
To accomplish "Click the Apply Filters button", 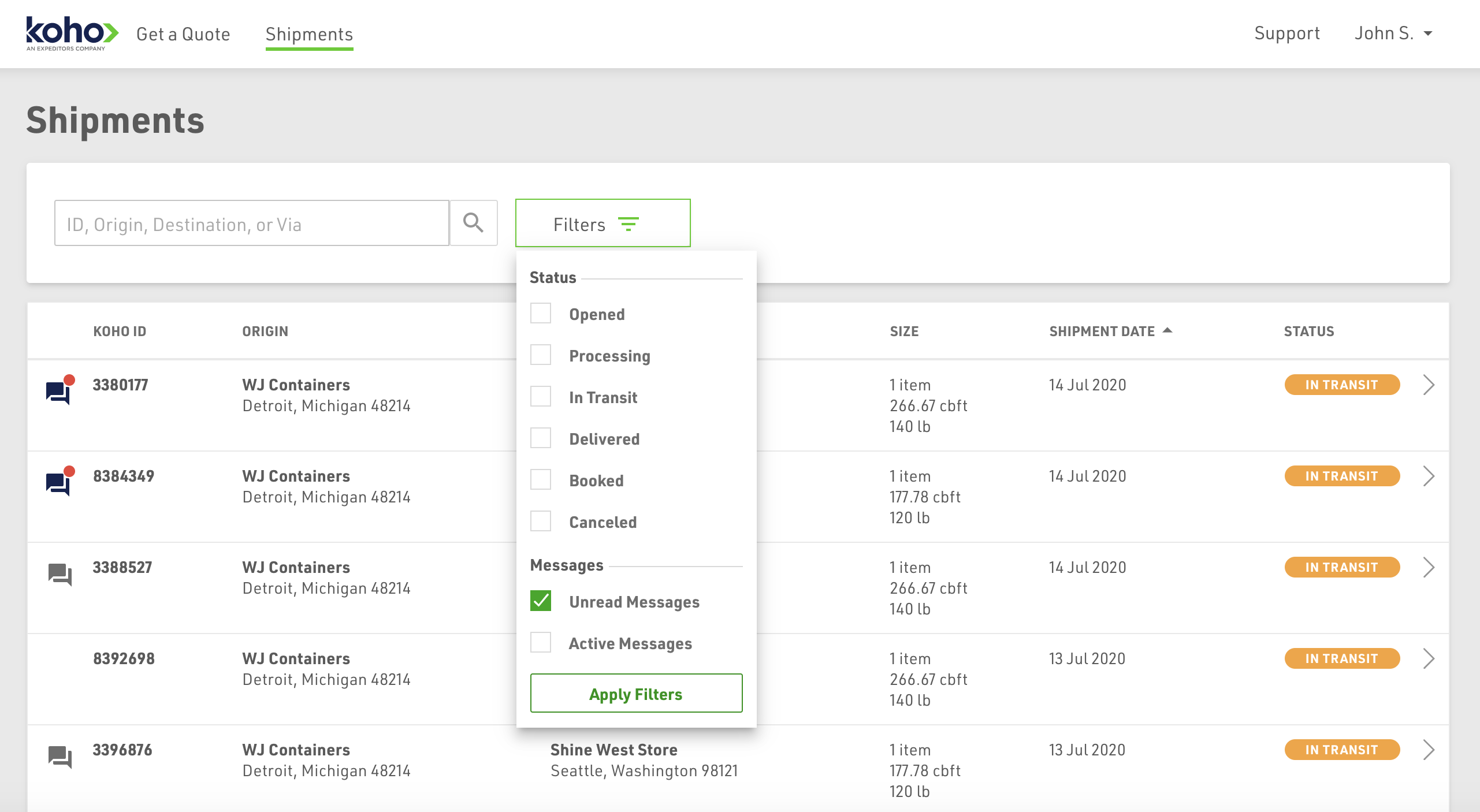I will pyautogui.click(x=636, y=694).
